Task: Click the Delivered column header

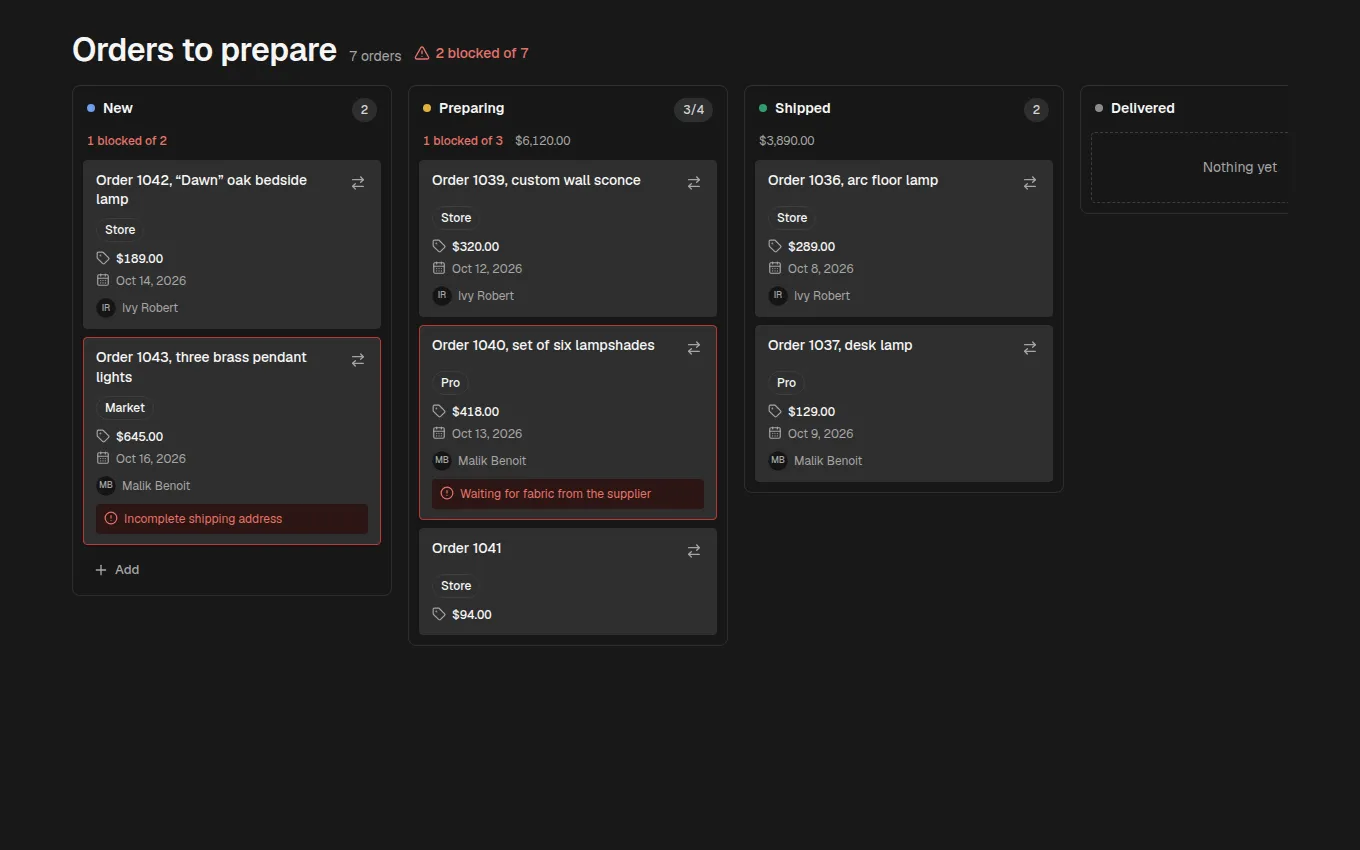Action: click(x=1143, y=108)
